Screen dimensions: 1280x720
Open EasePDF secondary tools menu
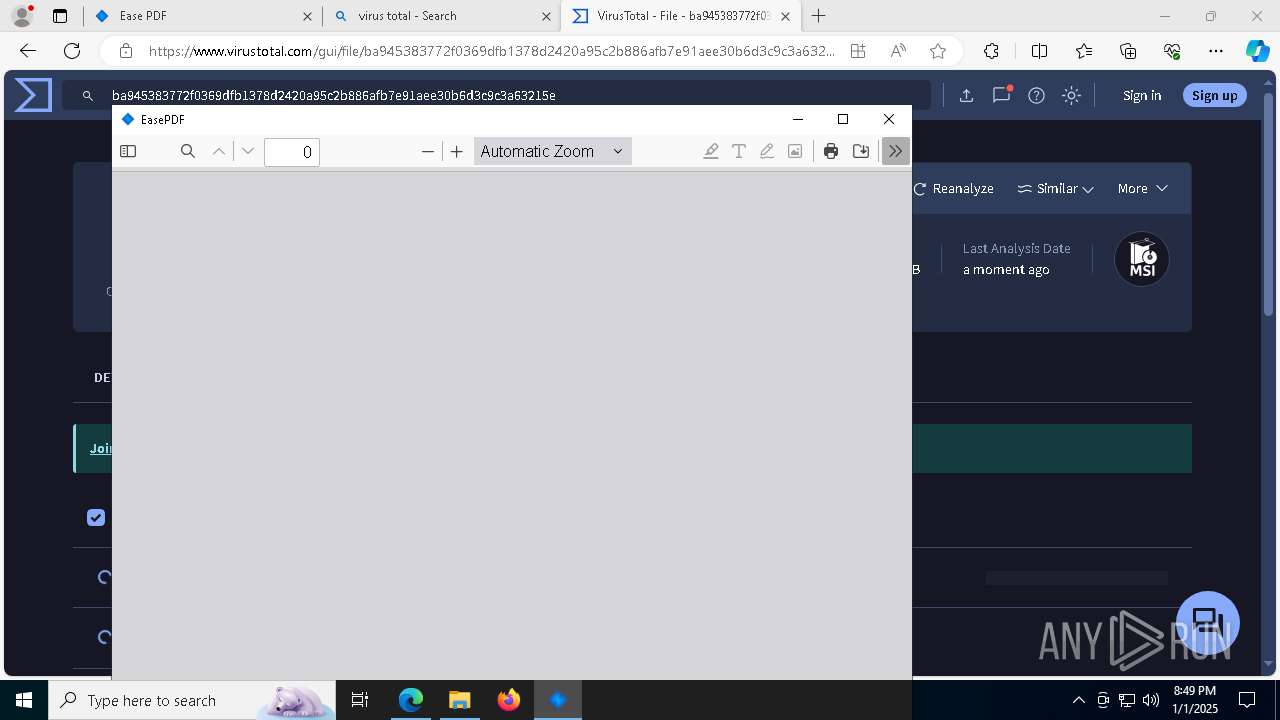tap(895, 151)
